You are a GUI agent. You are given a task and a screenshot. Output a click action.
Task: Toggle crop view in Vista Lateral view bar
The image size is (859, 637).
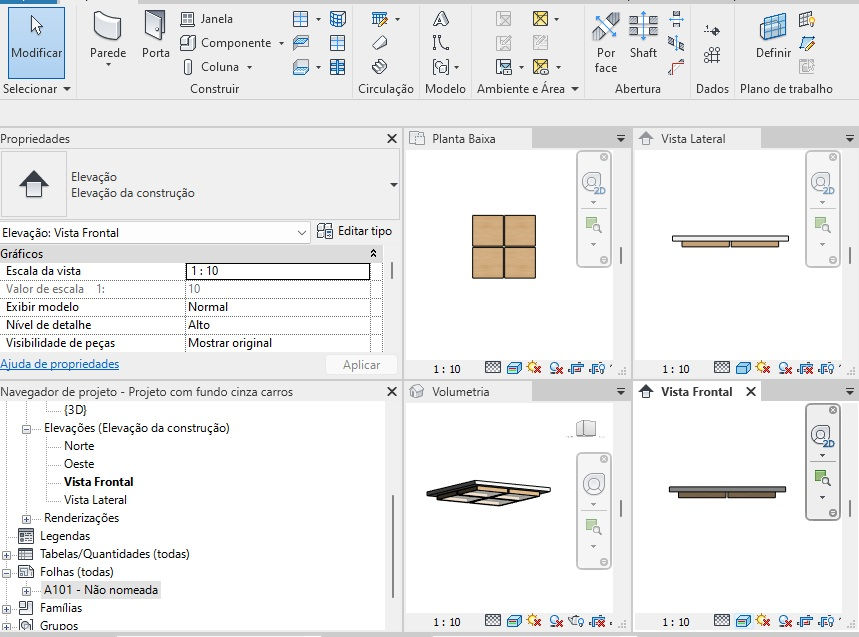coord(805,369)
